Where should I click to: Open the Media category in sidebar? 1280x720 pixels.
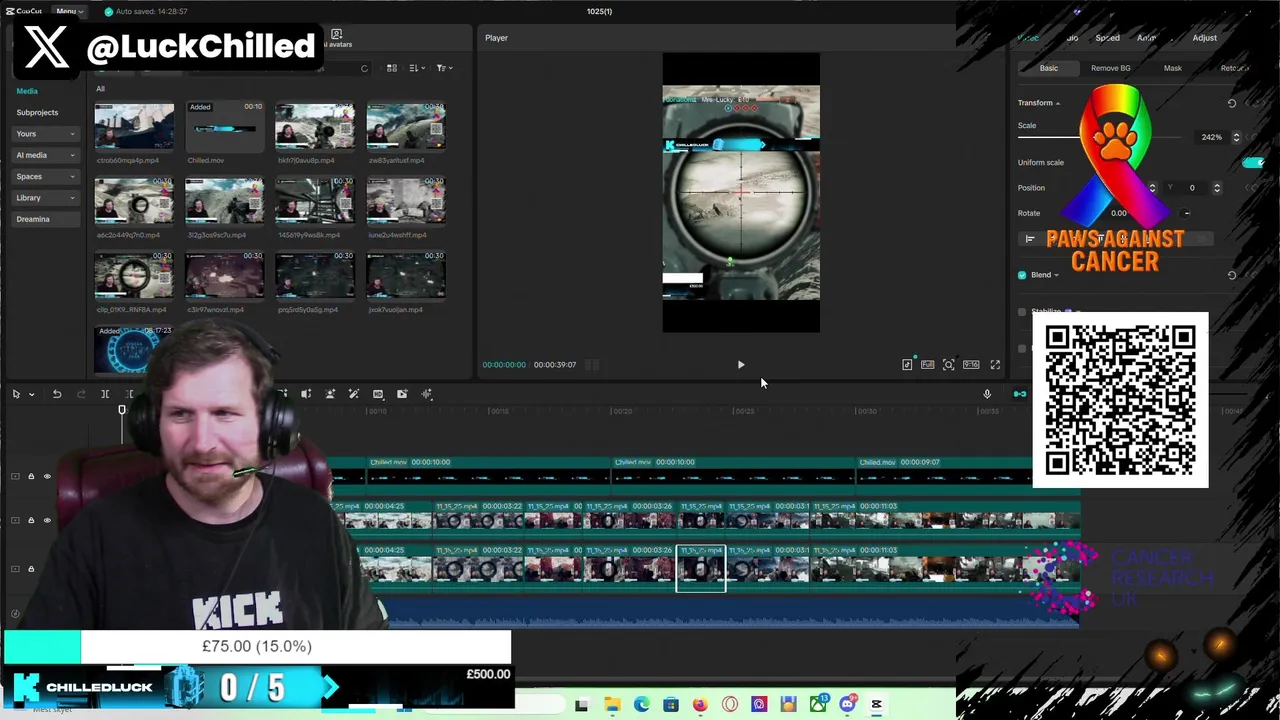click(x=27, y=91)
